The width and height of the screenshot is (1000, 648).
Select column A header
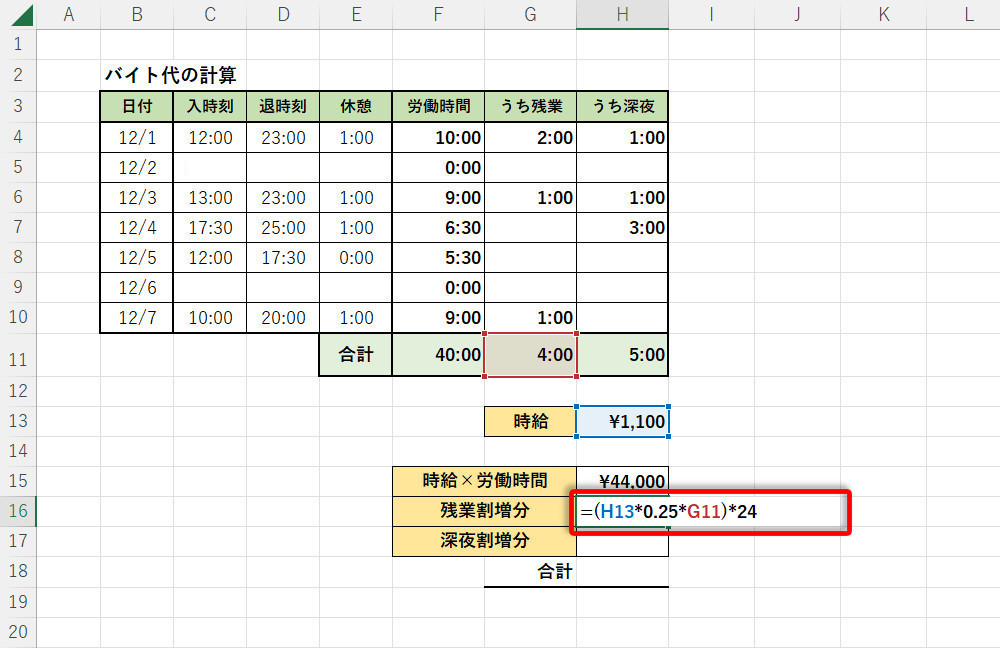click(68, 15)
